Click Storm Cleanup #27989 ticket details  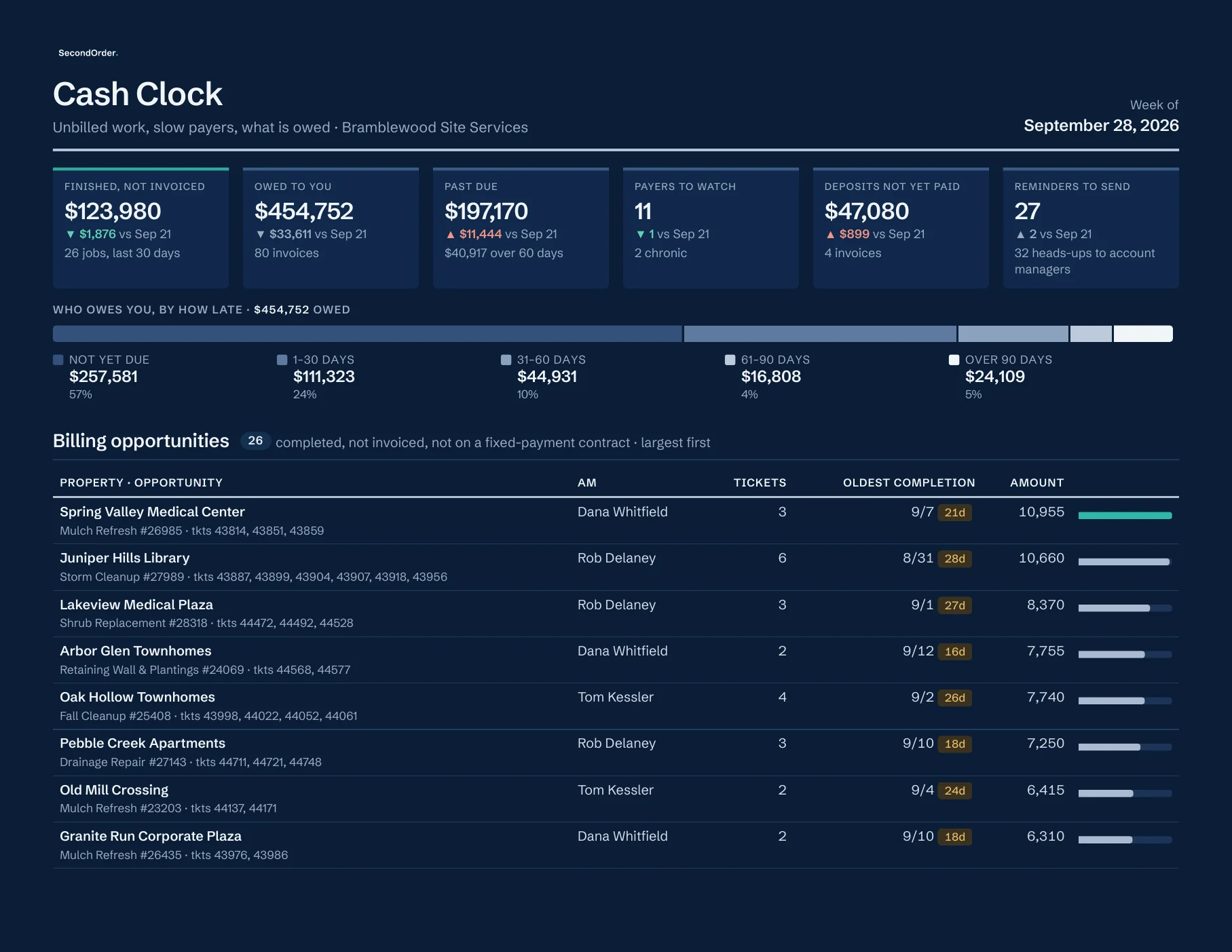click(x=253, y=577)
